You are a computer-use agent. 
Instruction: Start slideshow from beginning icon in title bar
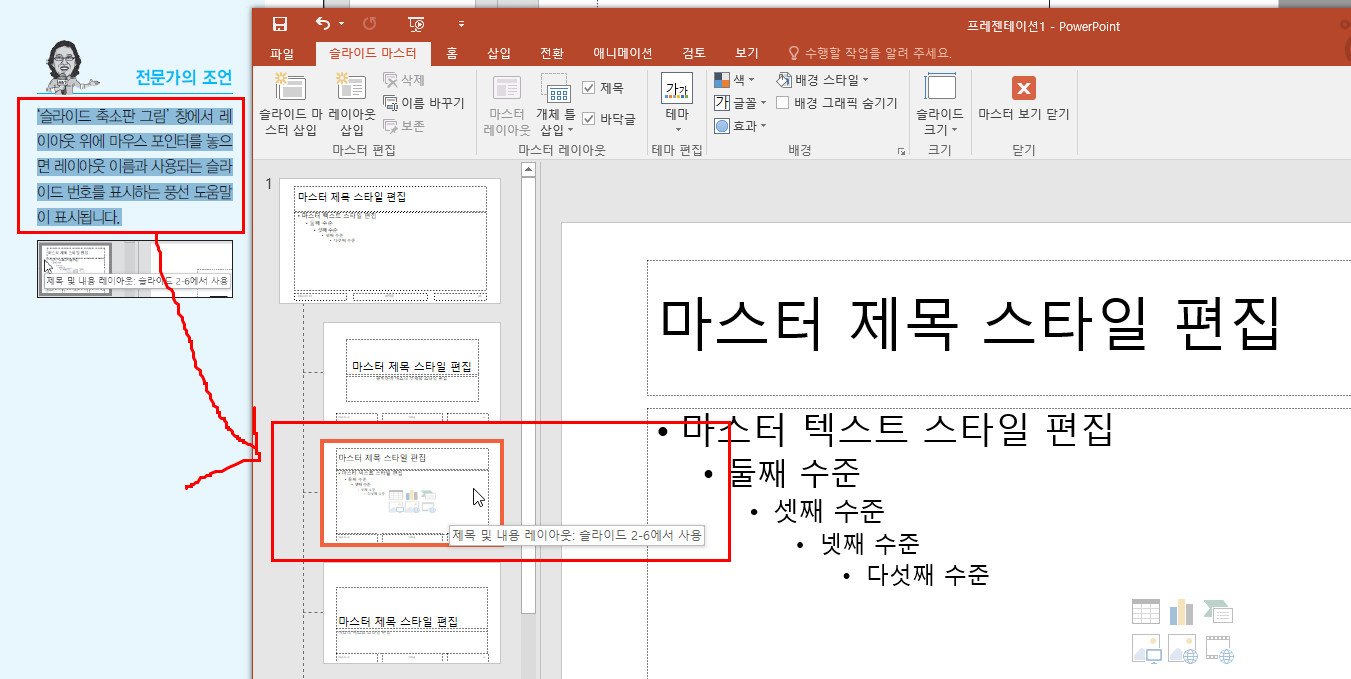416,24
